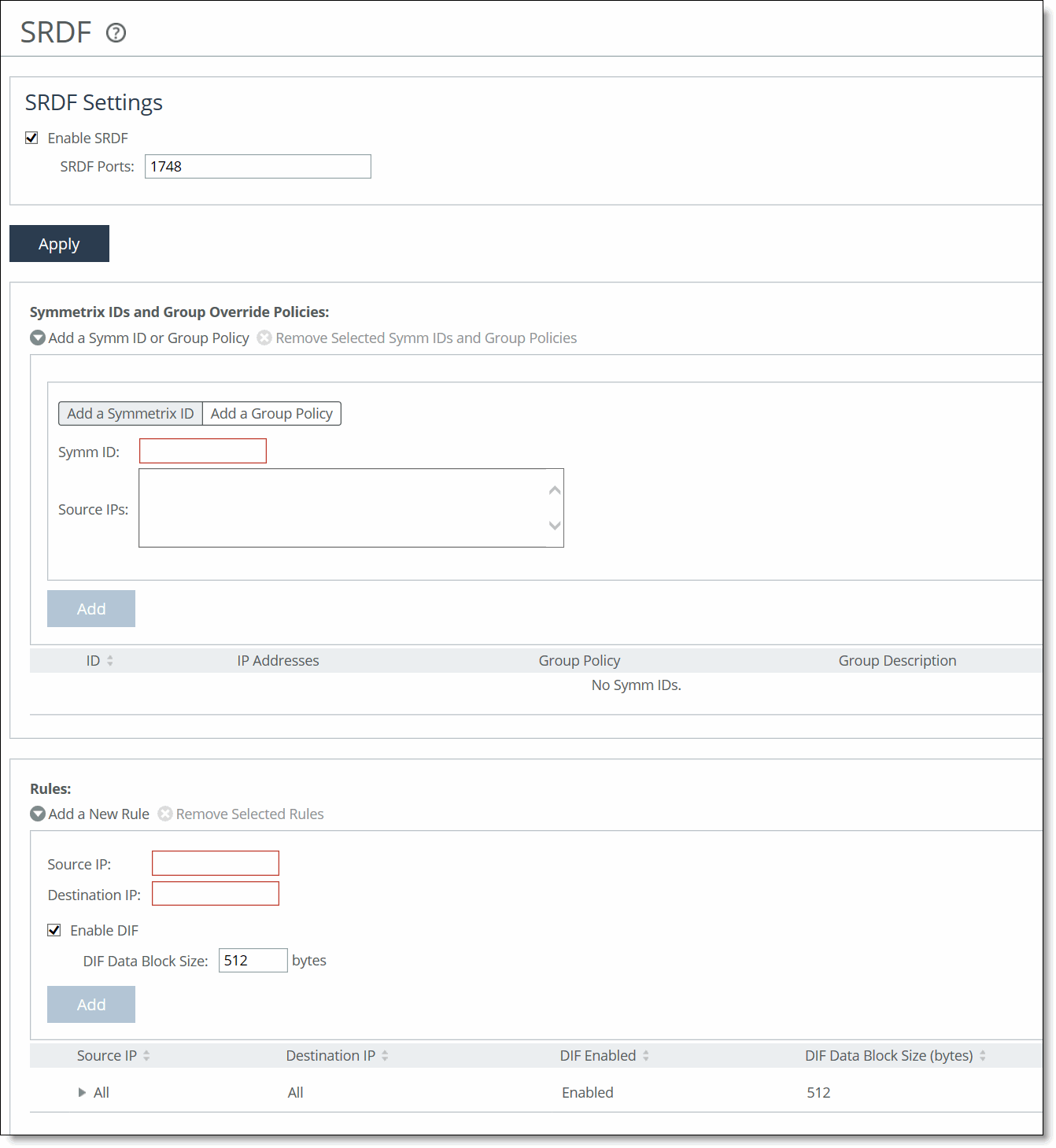Image resolution: width=1056 pixels, height=1148 pixels.
Task: Sort rules by DIF Data Block Size
Action: pyautogui.click(x=895, y=1056)
